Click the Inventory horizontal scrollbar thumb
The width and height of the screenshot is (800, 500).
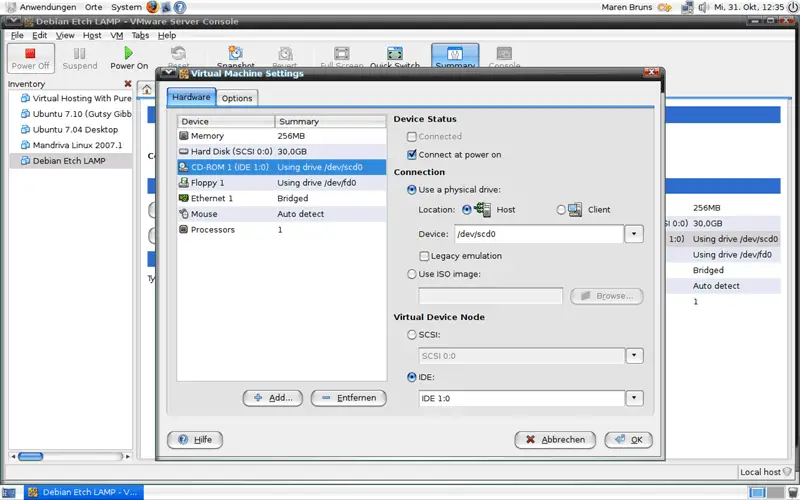click(31, 456)
